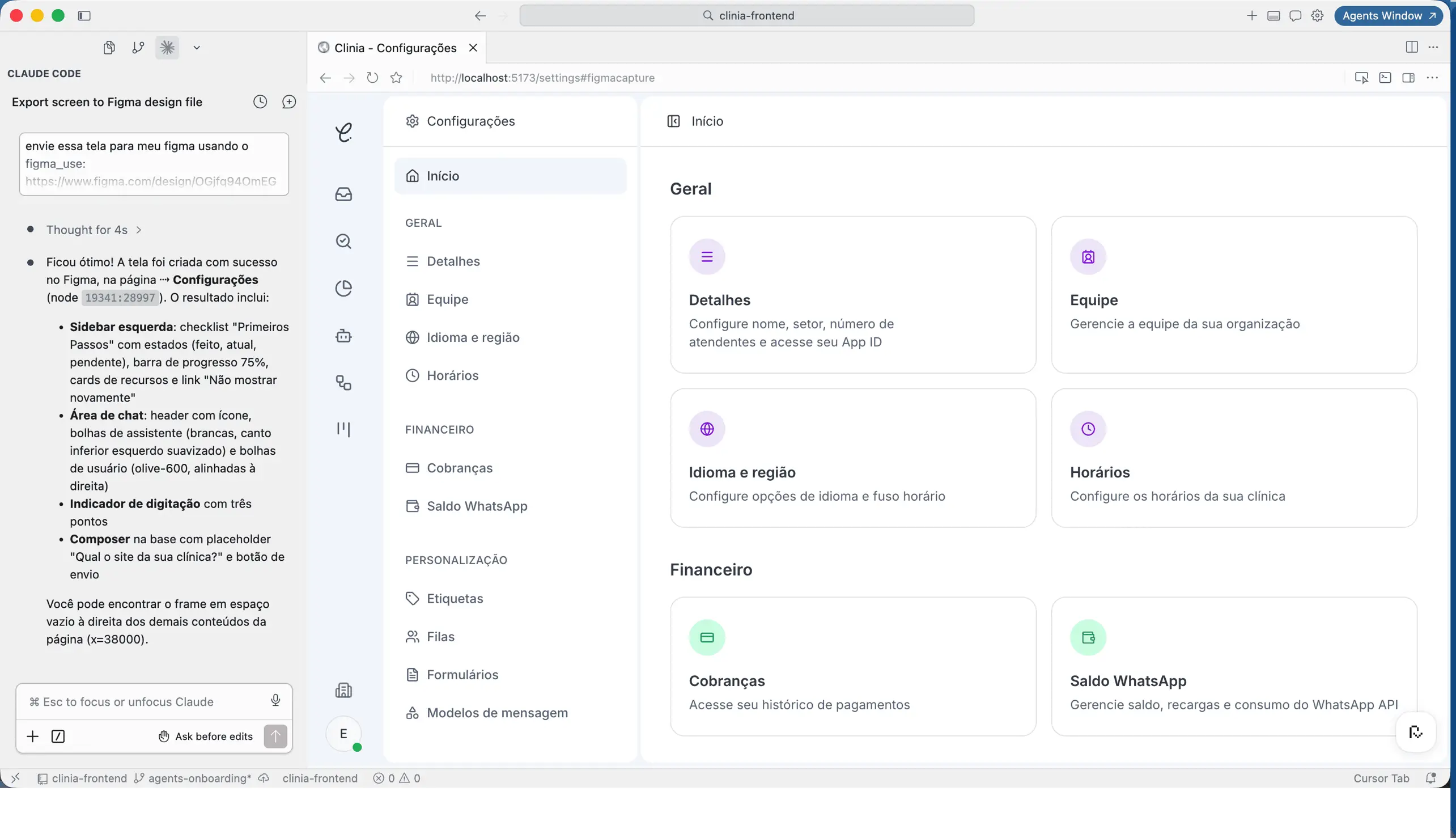Open the search-check icon in left rail
1456x838 pixels.
click(343, 241)
